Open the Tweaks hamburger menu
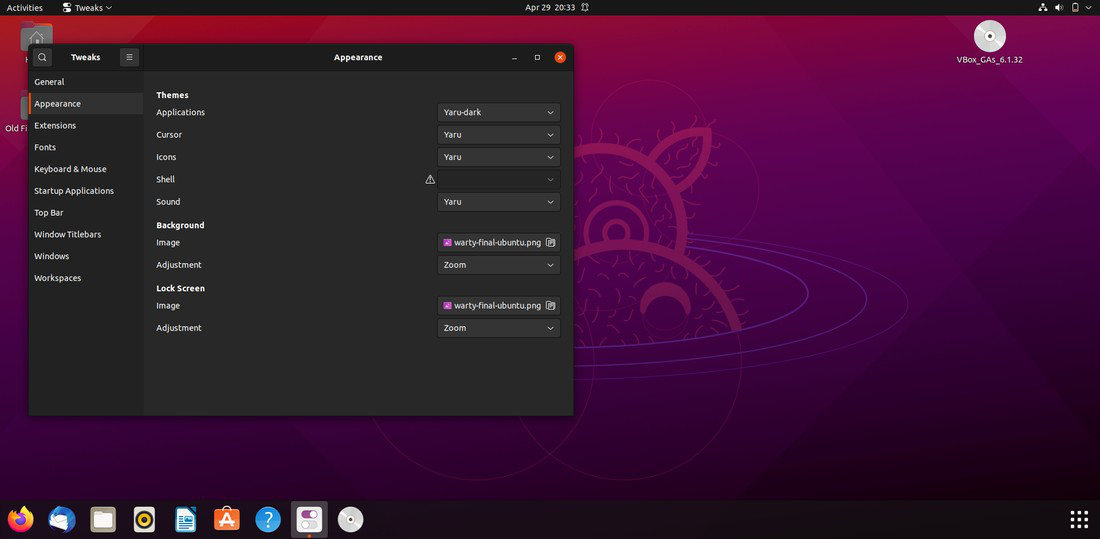This screenshot has width=1100, height=539. (x=129, y=58)
